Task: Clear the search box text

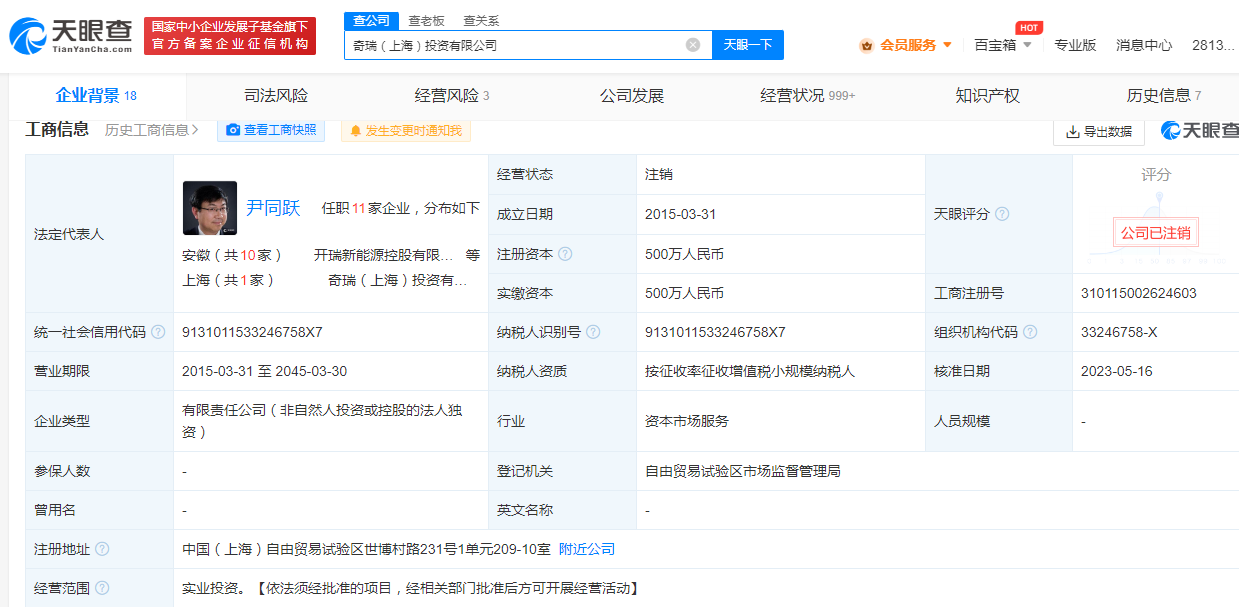Action: tap(693, 45)
